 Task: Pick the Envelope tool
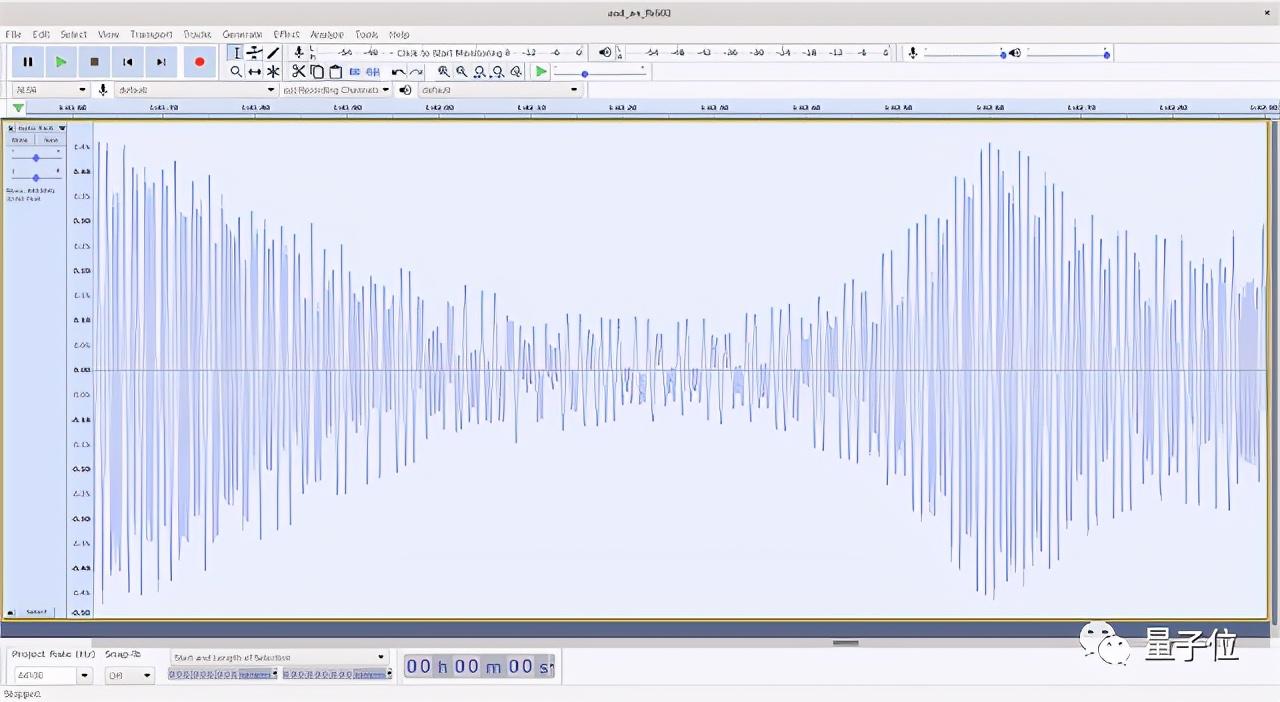[255, 53]
